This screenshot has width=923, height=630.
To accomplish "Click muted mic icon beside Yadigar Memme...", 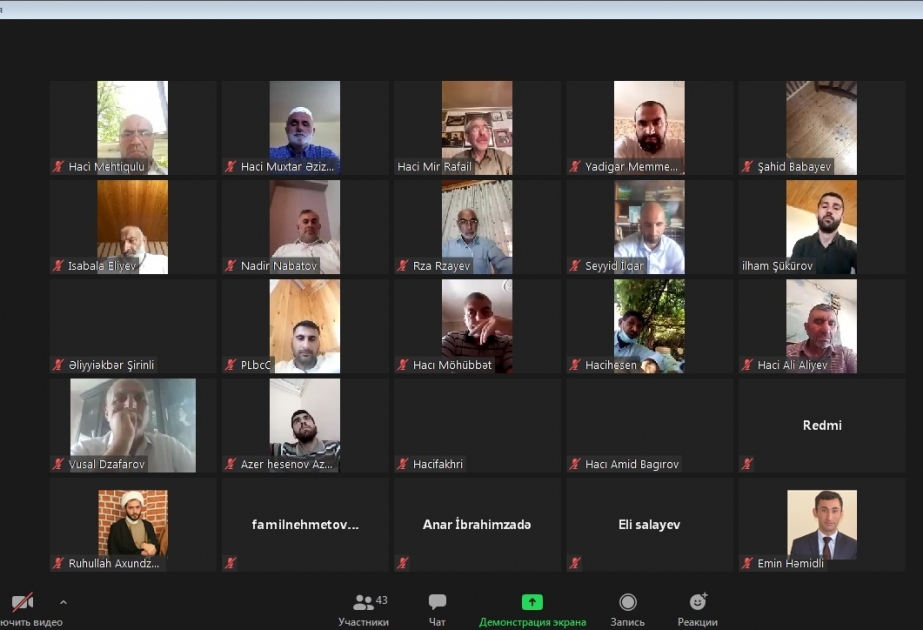I will click(x=575, y=167).
